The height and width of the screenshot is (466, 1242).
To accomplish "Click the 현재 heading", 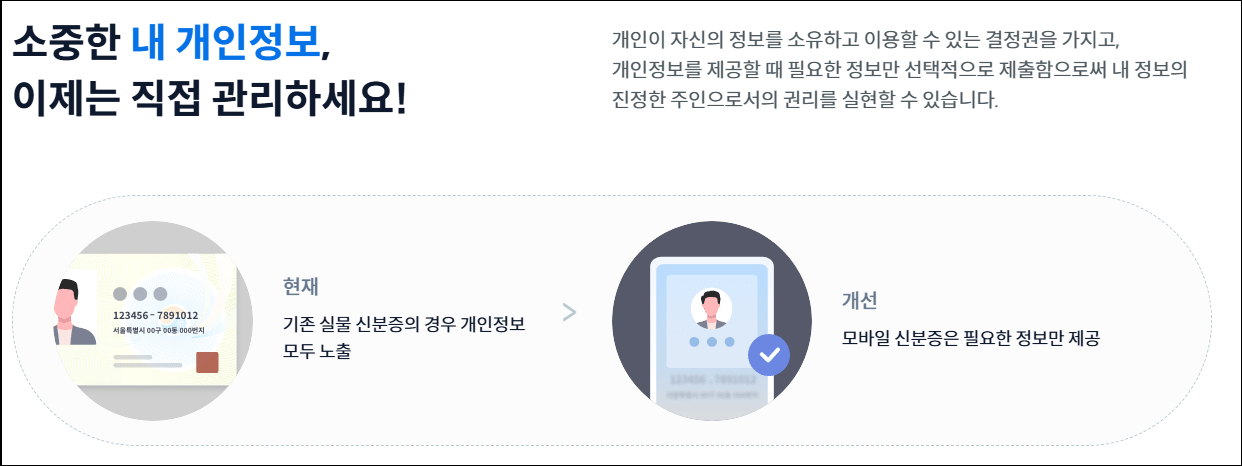I will tap(300, 286).
